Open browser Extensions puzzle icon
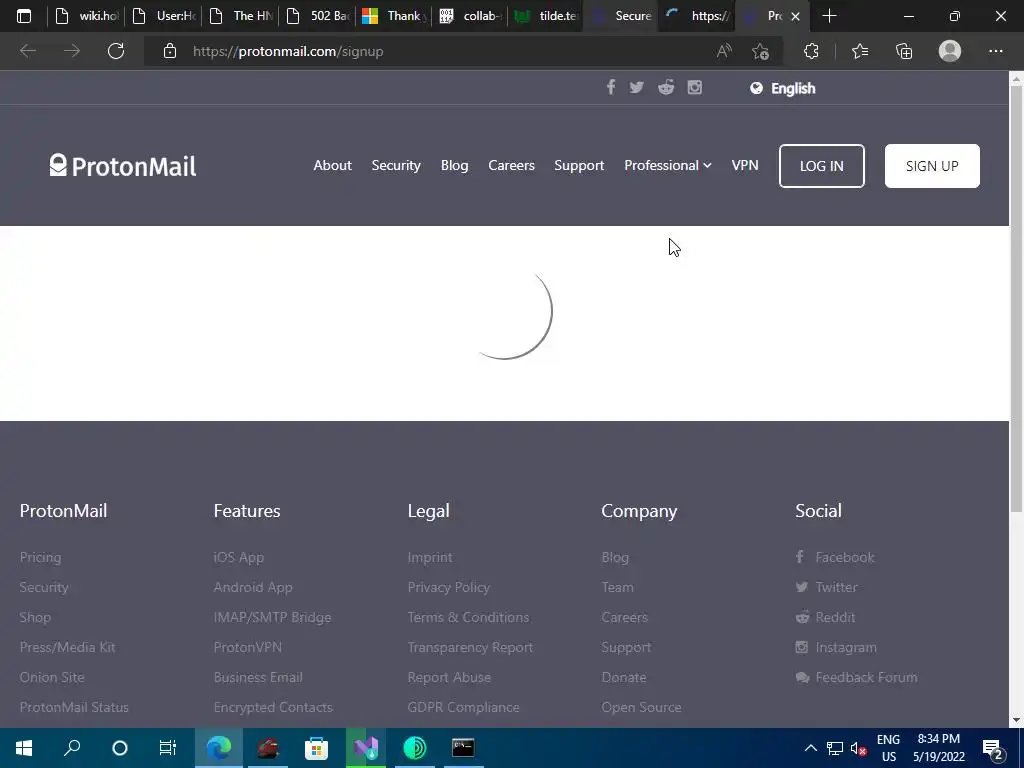The image size is (1024, 768). 811,51
